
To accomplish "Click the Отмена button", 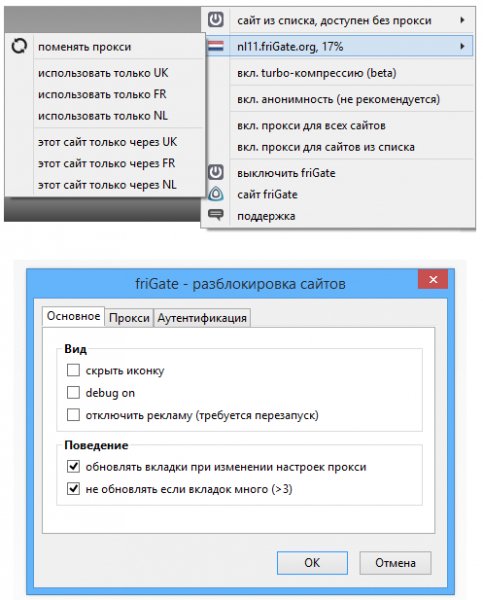I will (395, 562).
